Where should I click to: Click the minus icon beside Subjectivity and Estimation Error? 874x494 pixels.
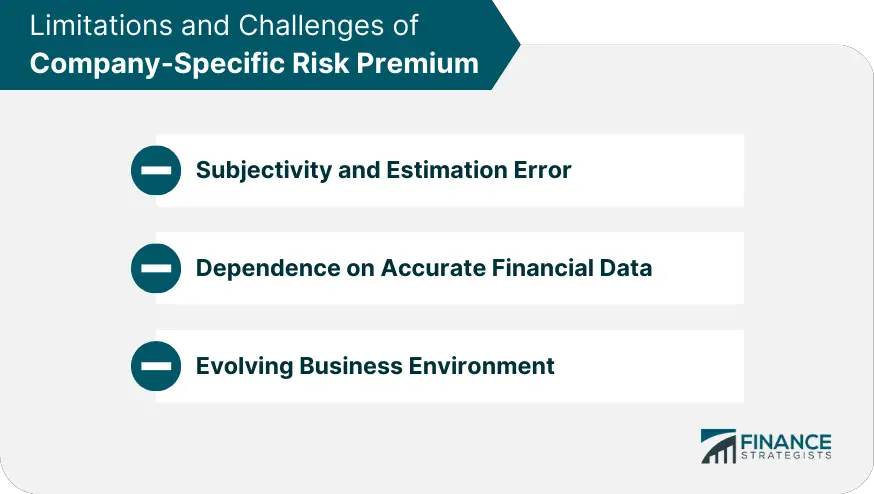pos(156,170)
